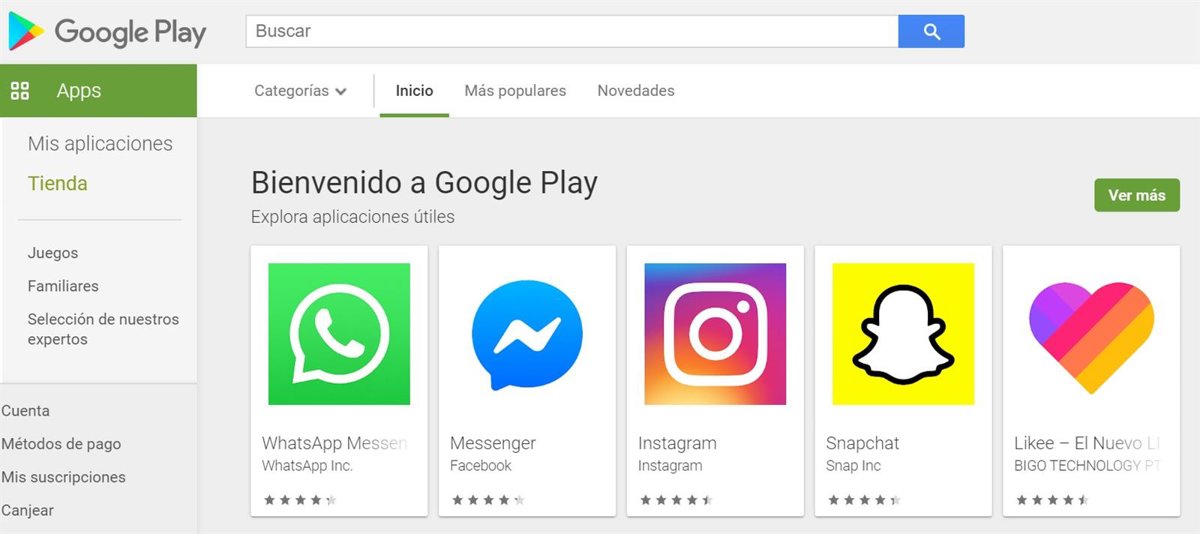
Task: Open the Snapchat ghost icon
Action: (903, 334)
